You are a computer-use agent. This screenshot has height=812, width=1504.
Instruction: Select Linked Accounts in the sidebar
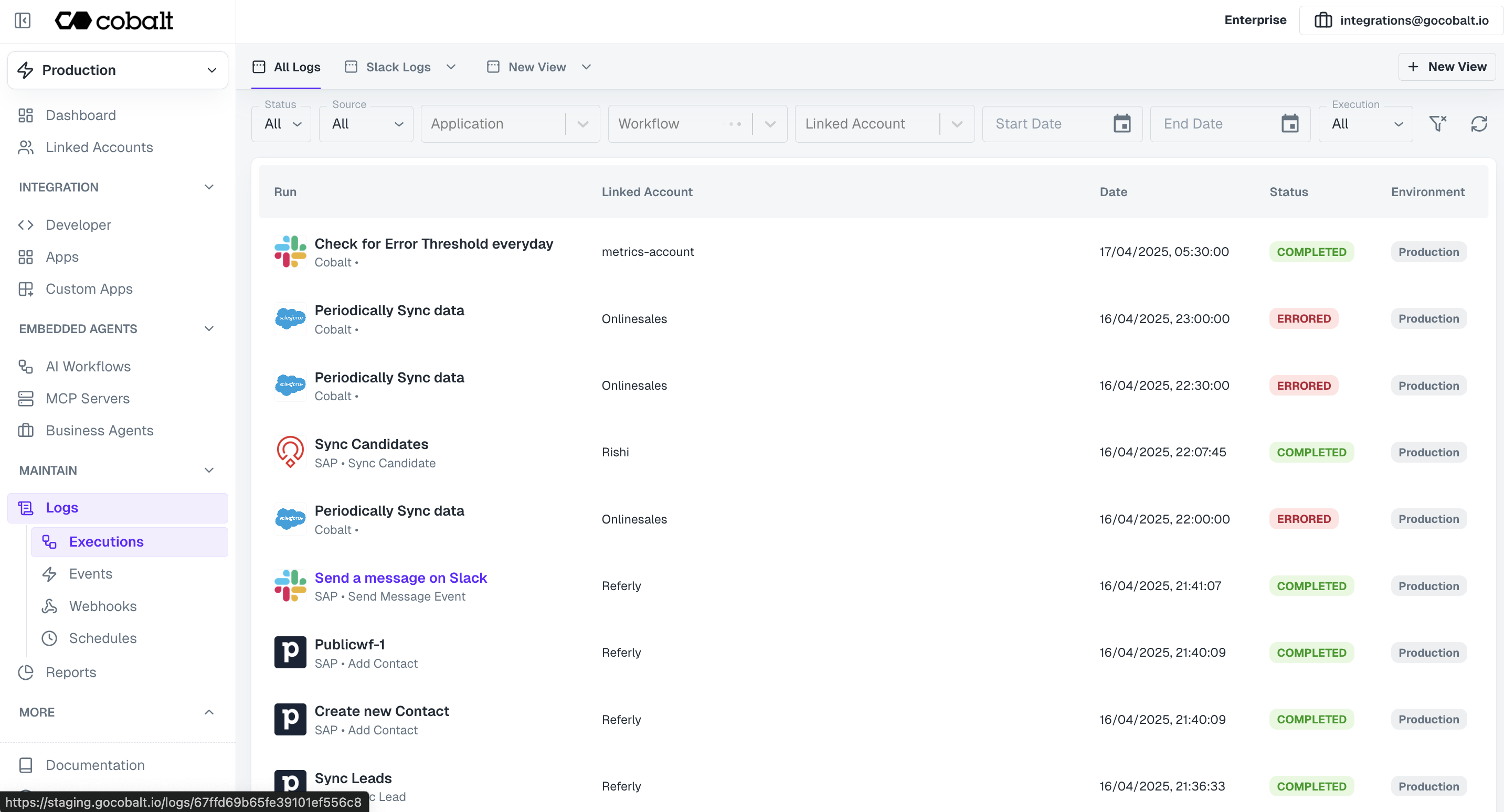pyautogui.click(x=98, y=147)
